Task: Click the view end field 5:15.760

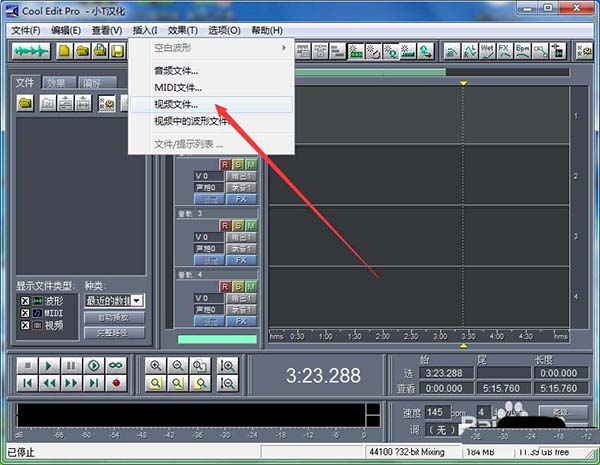Action: pos(503,388)
